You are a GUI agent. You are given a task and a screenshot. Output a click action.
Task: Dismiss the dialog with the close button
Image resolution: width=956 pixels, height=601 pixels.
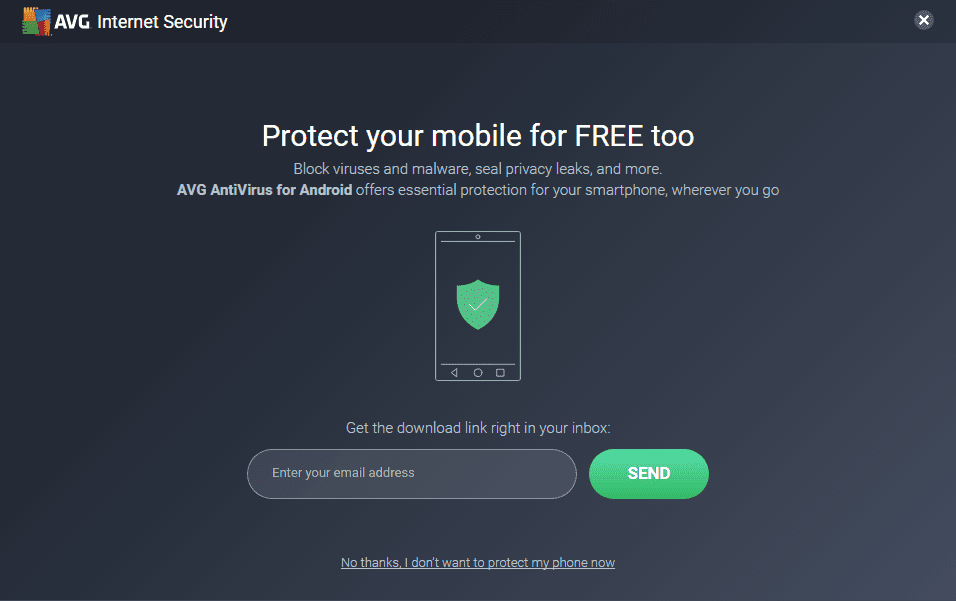pos(923,19)
